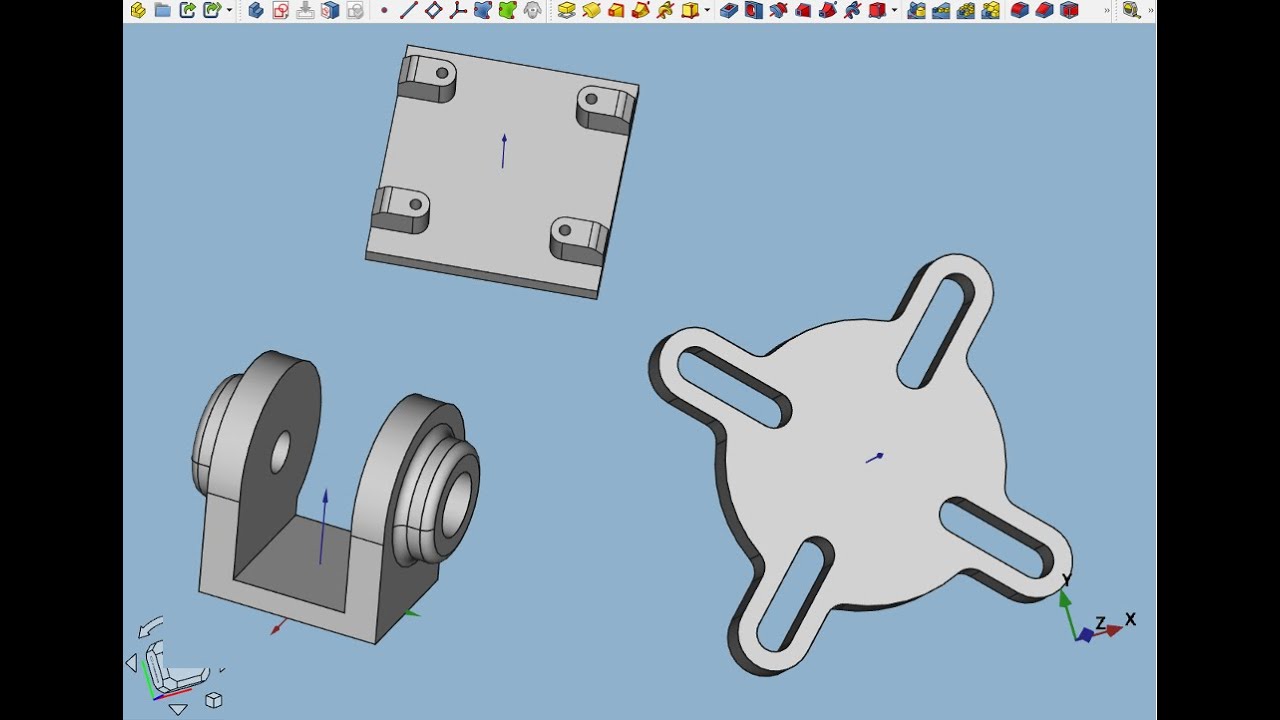Open the link actions dropdown arrow
This screenshot has height=720, width=1280.
[x=229, y=10]
